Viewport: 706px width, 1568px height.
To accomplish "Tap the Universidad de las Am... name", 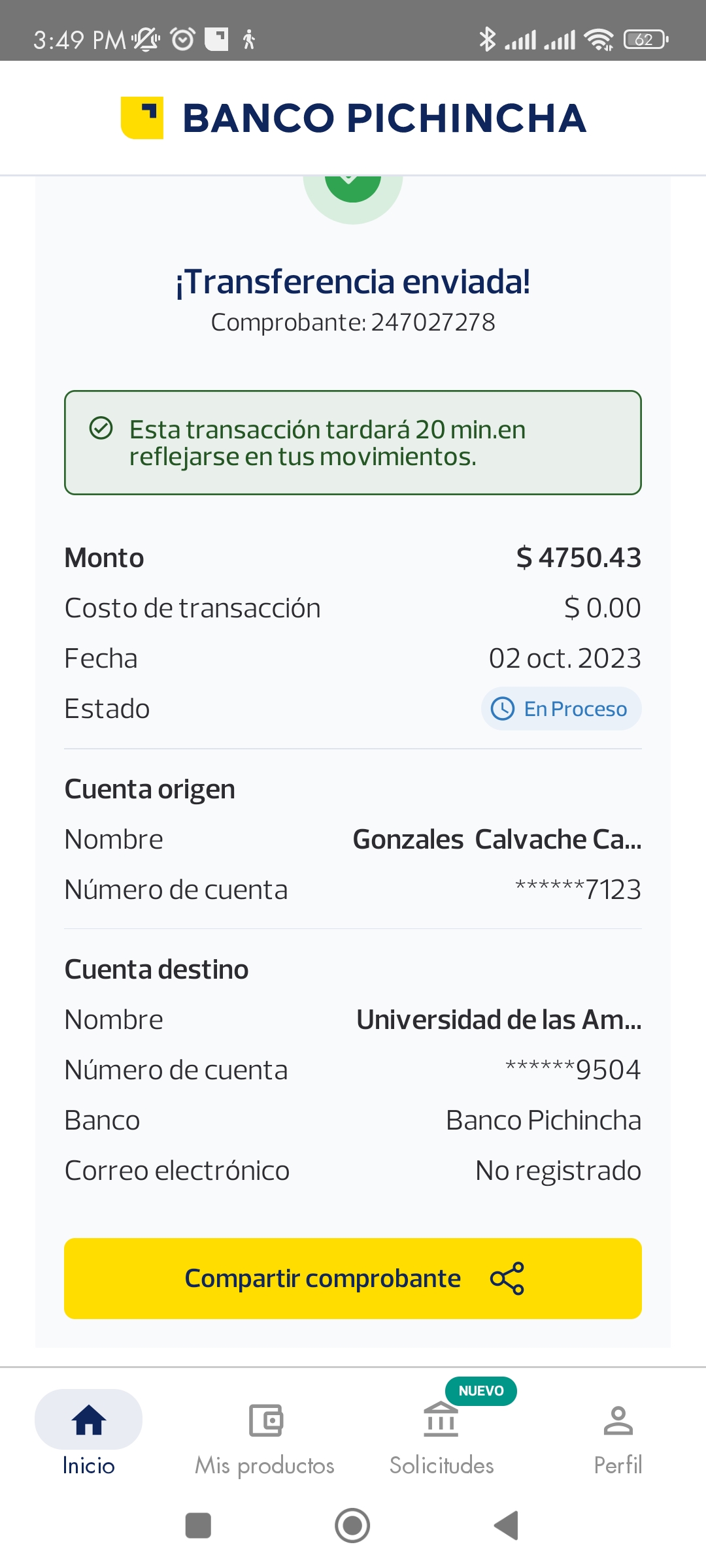I will [x=499, y=1020].
